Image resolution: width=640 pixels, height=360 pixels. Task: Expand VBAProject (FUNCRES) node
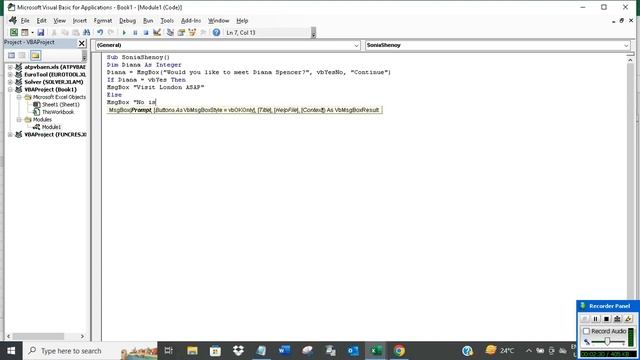(x=10, y=134)
